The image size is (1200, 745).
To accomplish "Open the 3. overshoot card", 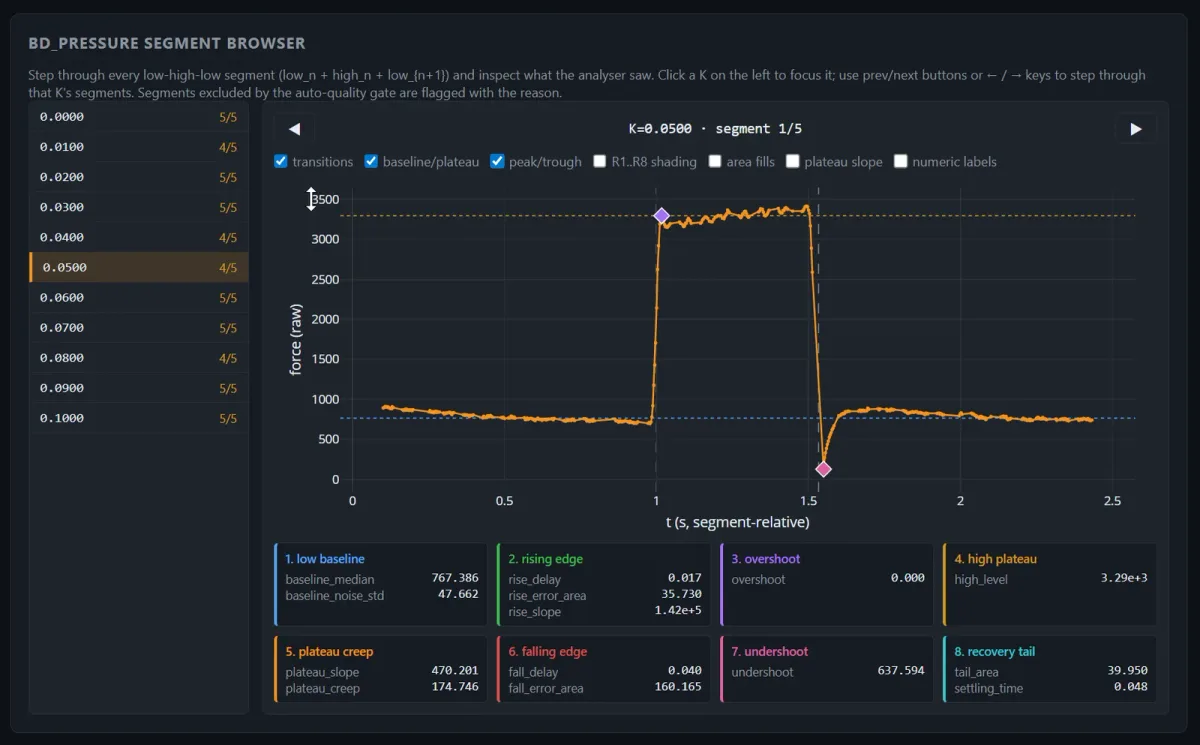I will [827, 585].
